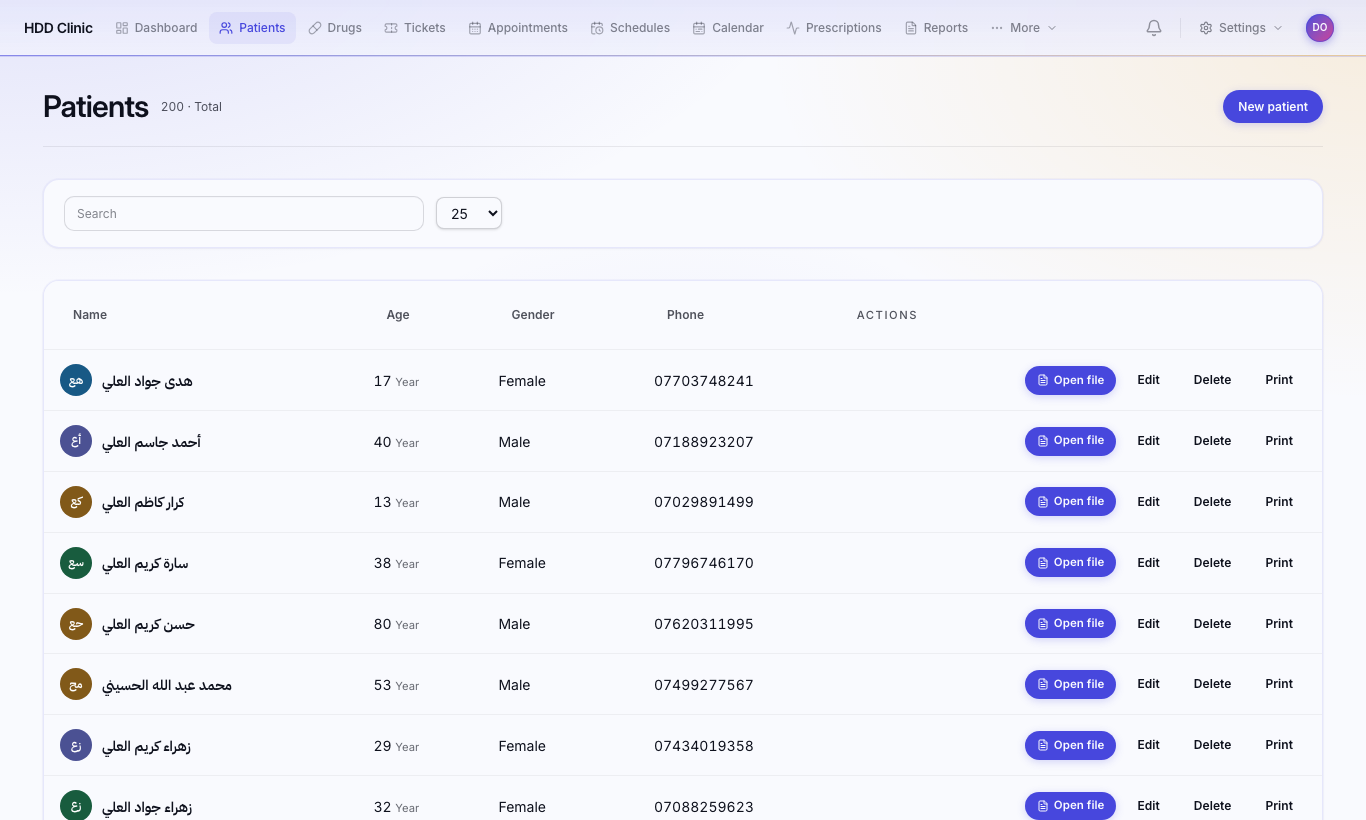
Task: Click avatar of أحمد جاسم العلي
Action: click(x=76, y=441)
